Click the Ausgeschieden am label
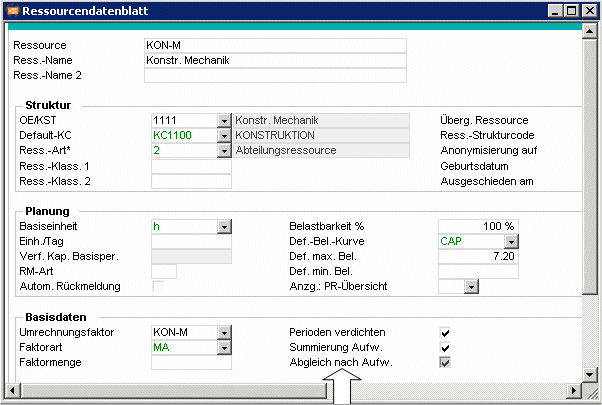The image size is (602, 405). pos(487,181)
